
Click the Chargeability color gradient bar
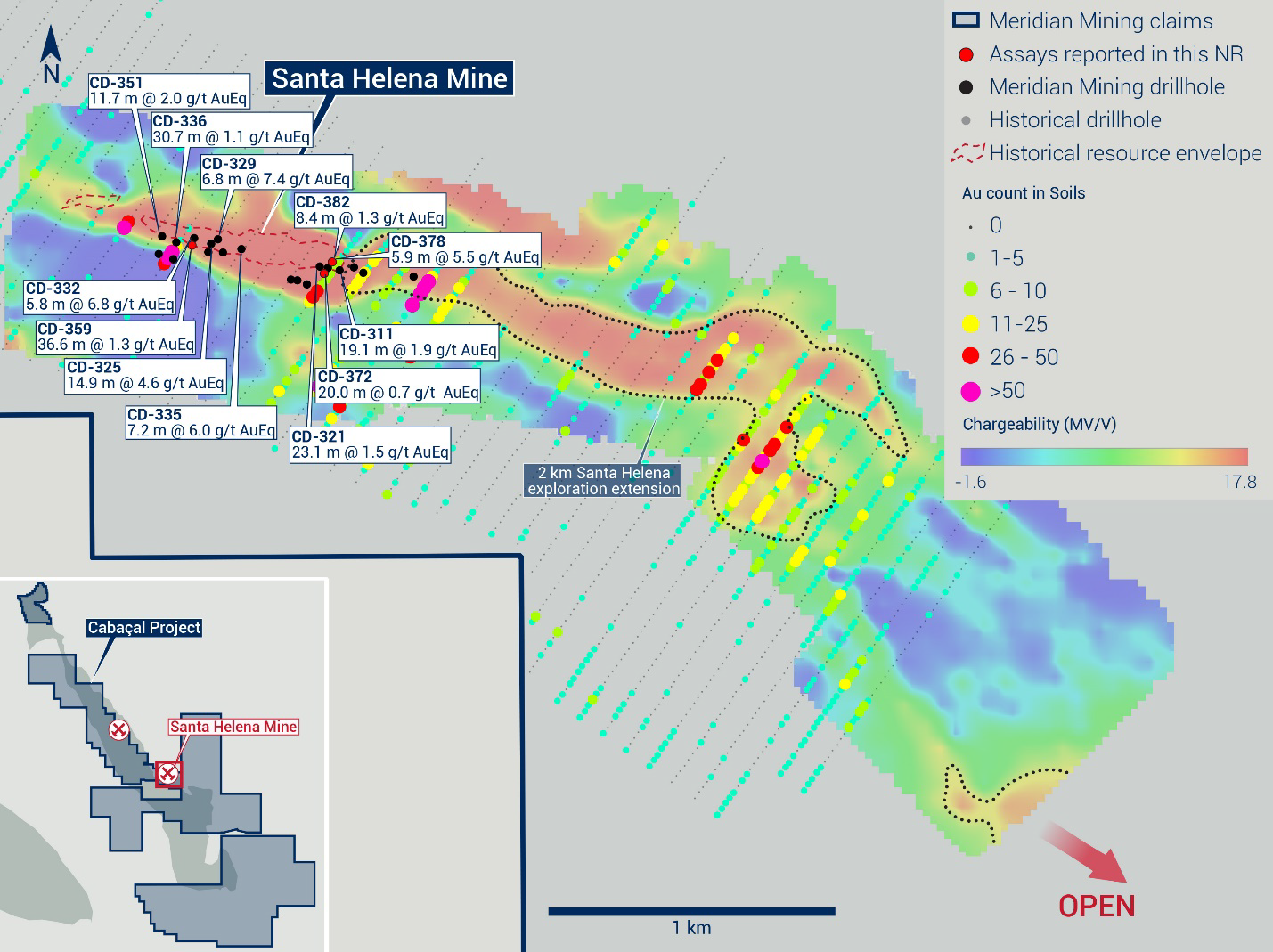coord(1105,457)
